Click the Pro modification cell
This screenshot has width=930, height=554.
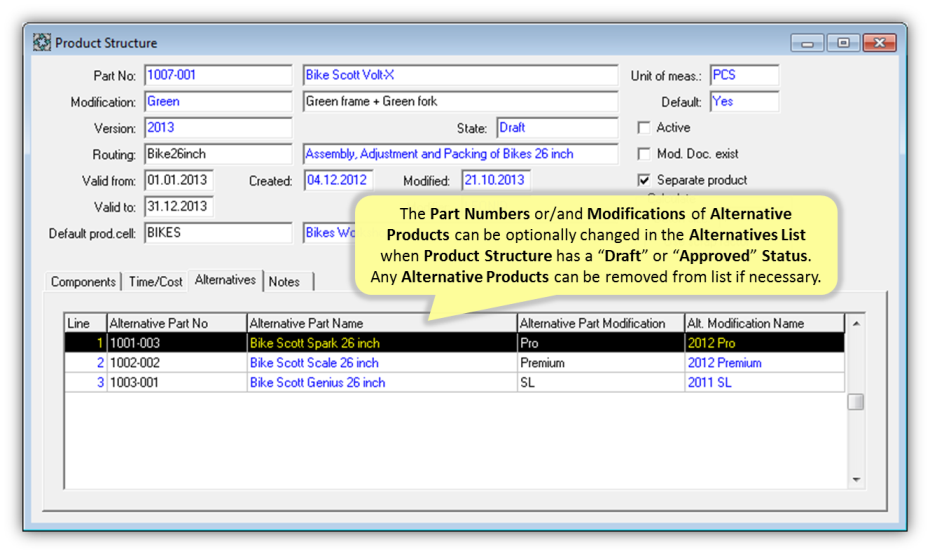pos(601,343)
